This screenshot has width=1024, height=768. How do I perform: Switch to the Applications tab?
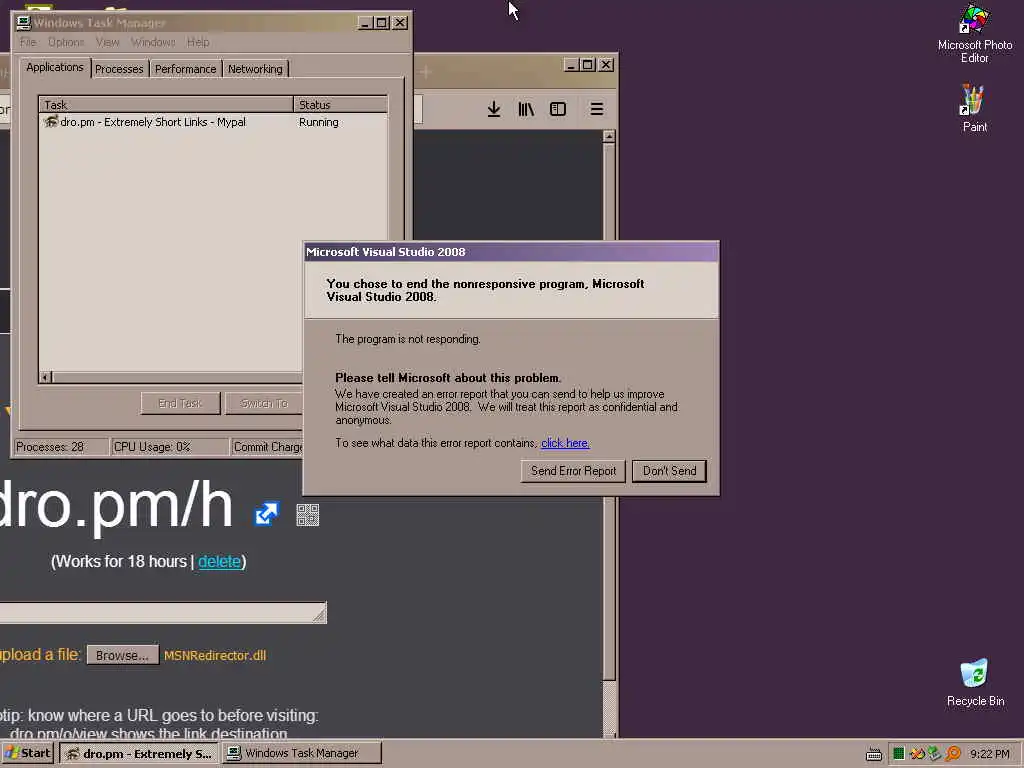pyautogui.click(x=55, y=67)
